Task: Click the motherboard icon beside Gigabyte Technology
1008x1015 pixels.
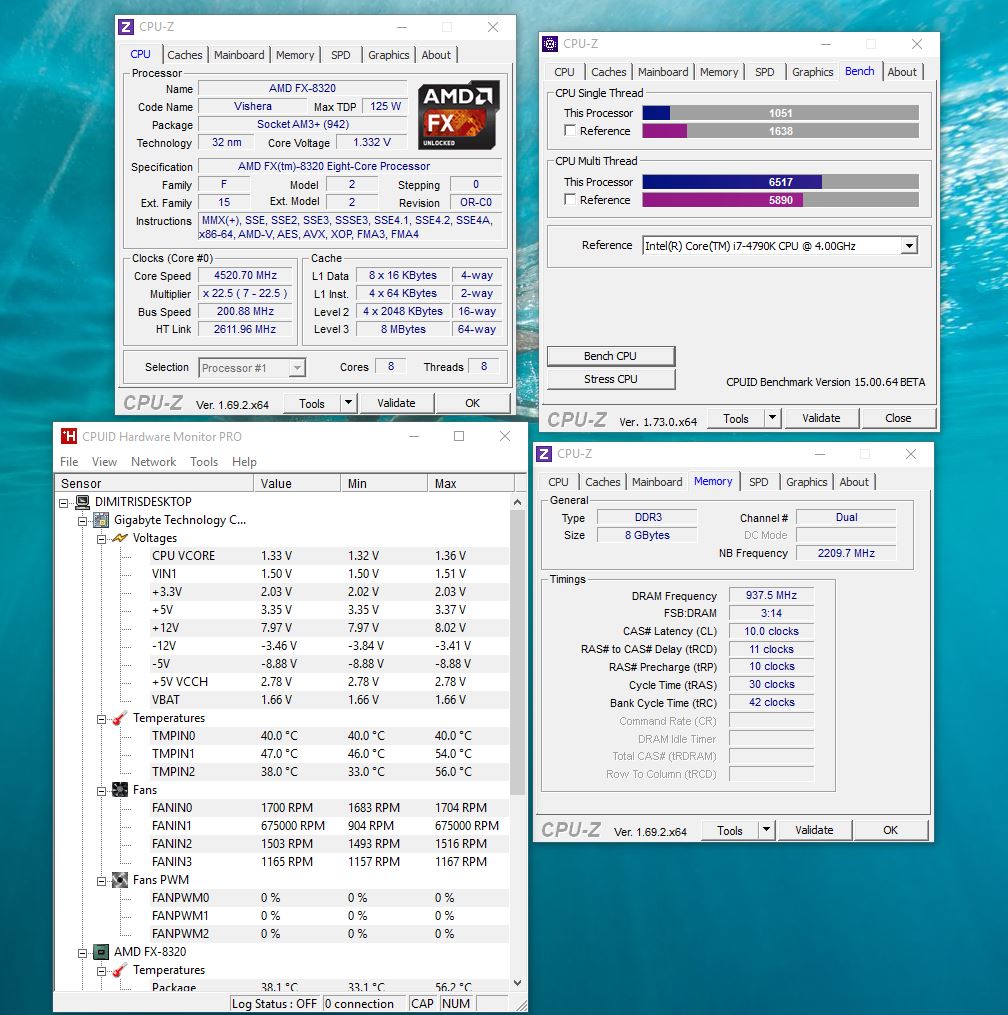Action: (x=101, y=520)
